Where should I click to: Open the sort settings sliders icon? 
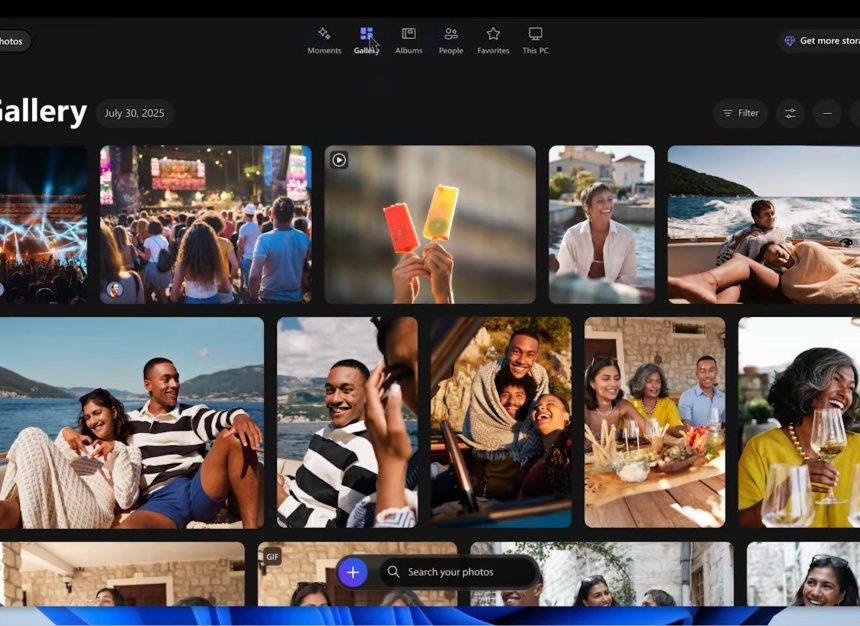tap(791, 113)
